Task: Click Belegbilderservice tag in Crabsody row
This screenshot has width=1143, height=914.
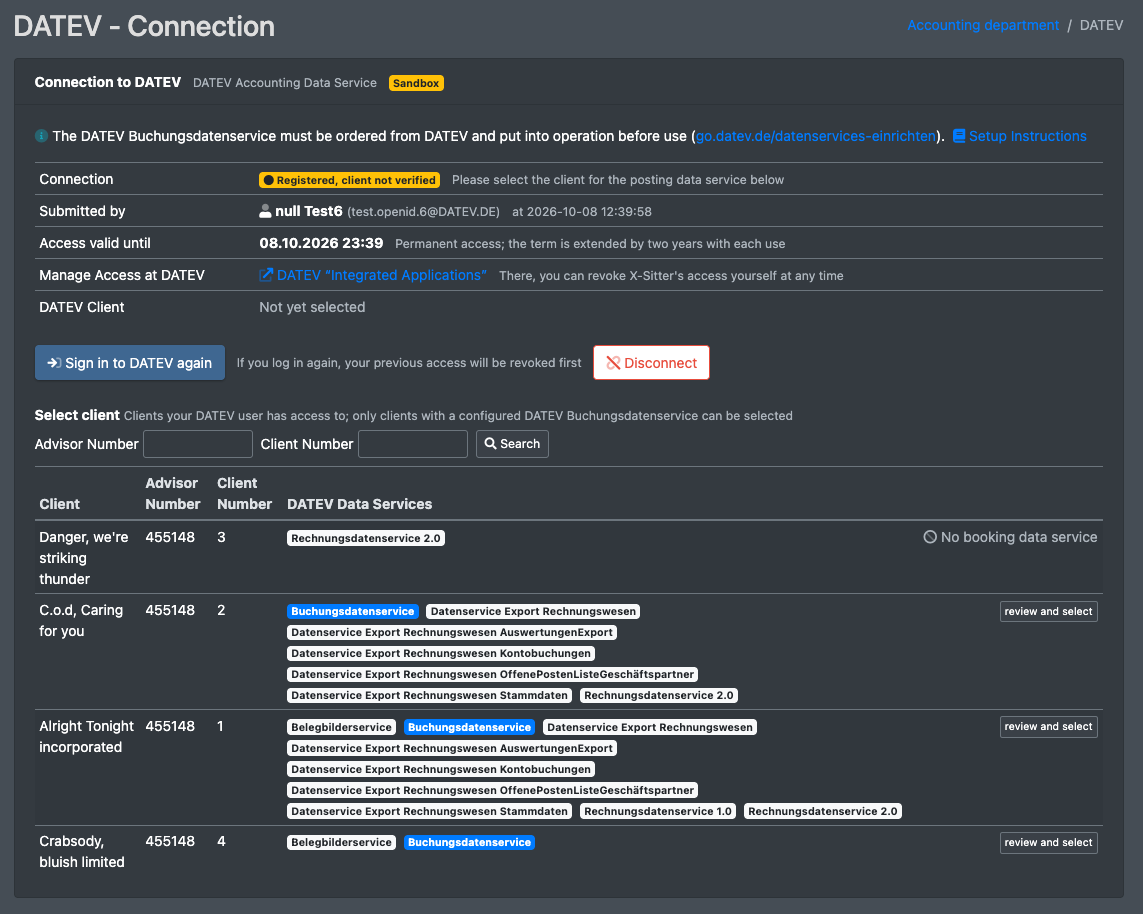Action: click(x=341, y=843)
